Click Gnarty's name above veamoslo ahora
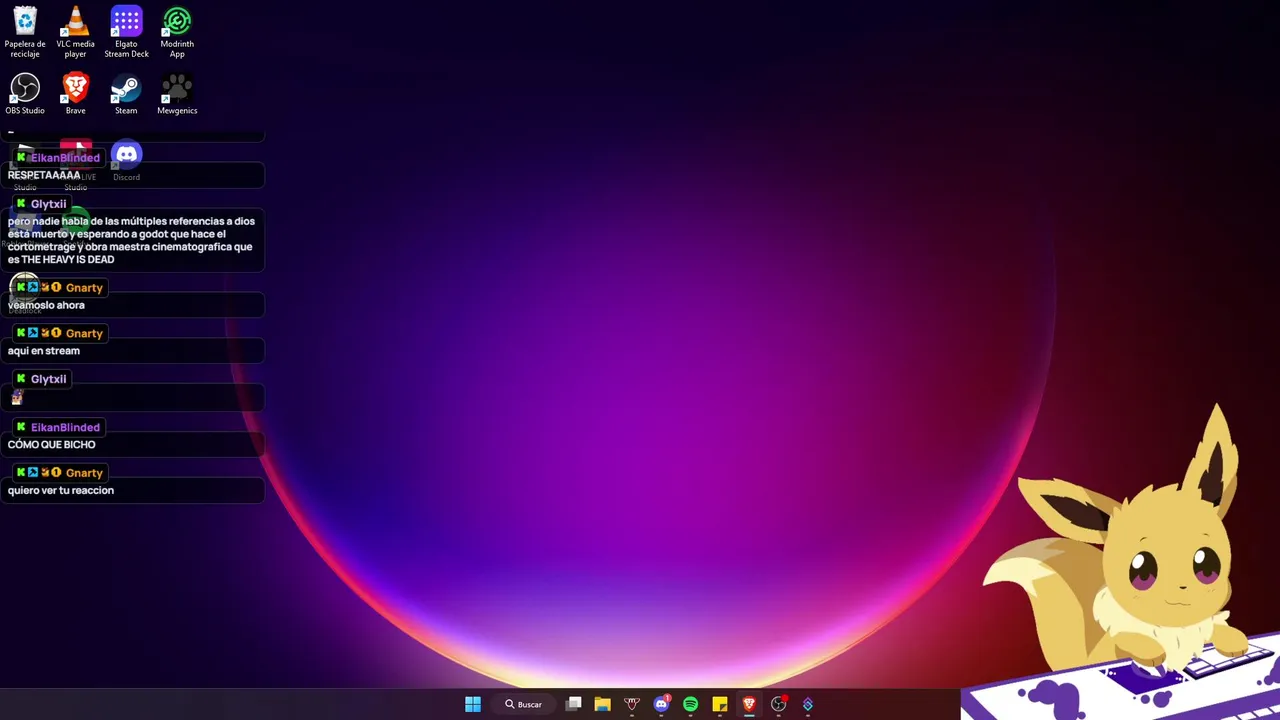Screen dimensions: 1280x720 84,288
